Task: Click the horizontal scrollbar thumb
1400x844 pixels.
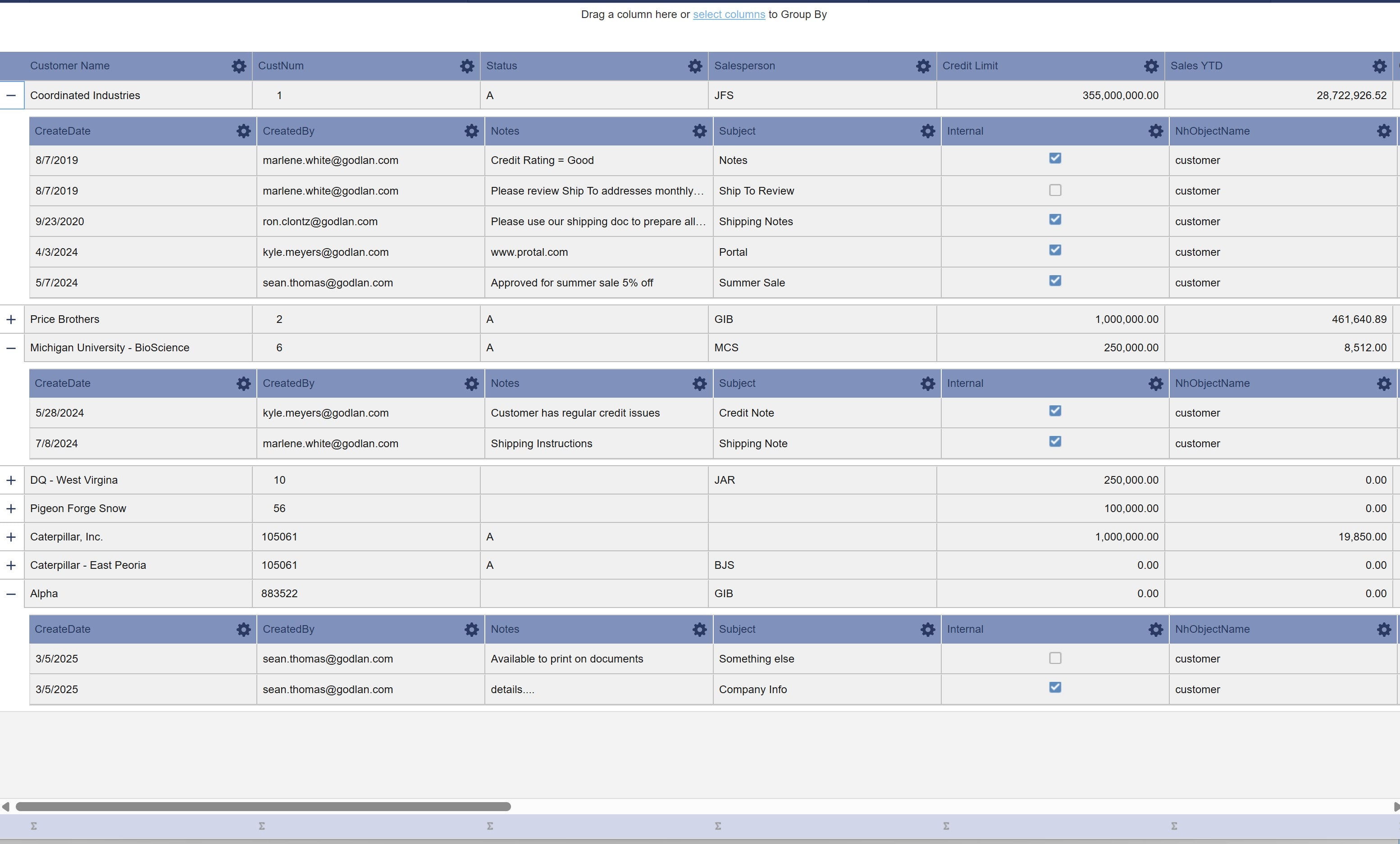Action: 263,807
